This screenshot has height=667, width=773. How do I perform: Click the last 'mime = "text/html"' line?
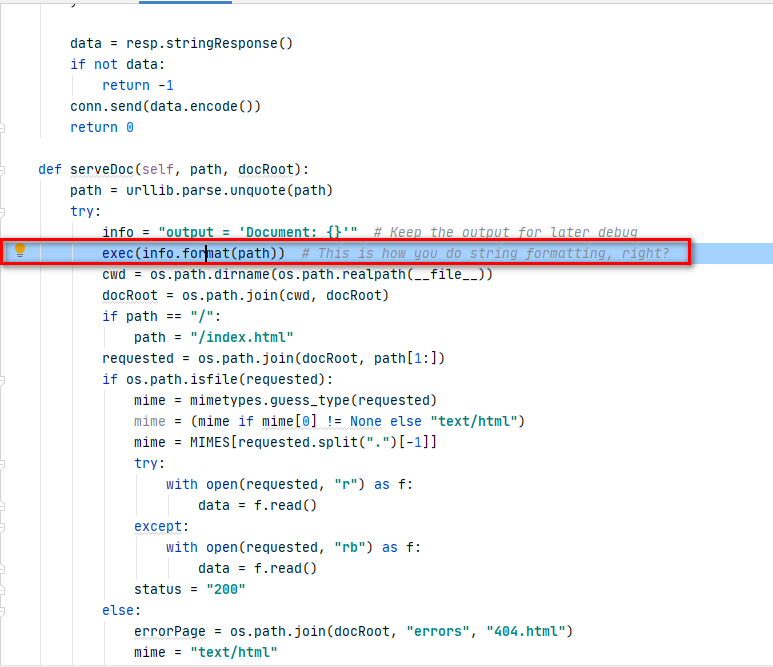[x=206, y=653]
